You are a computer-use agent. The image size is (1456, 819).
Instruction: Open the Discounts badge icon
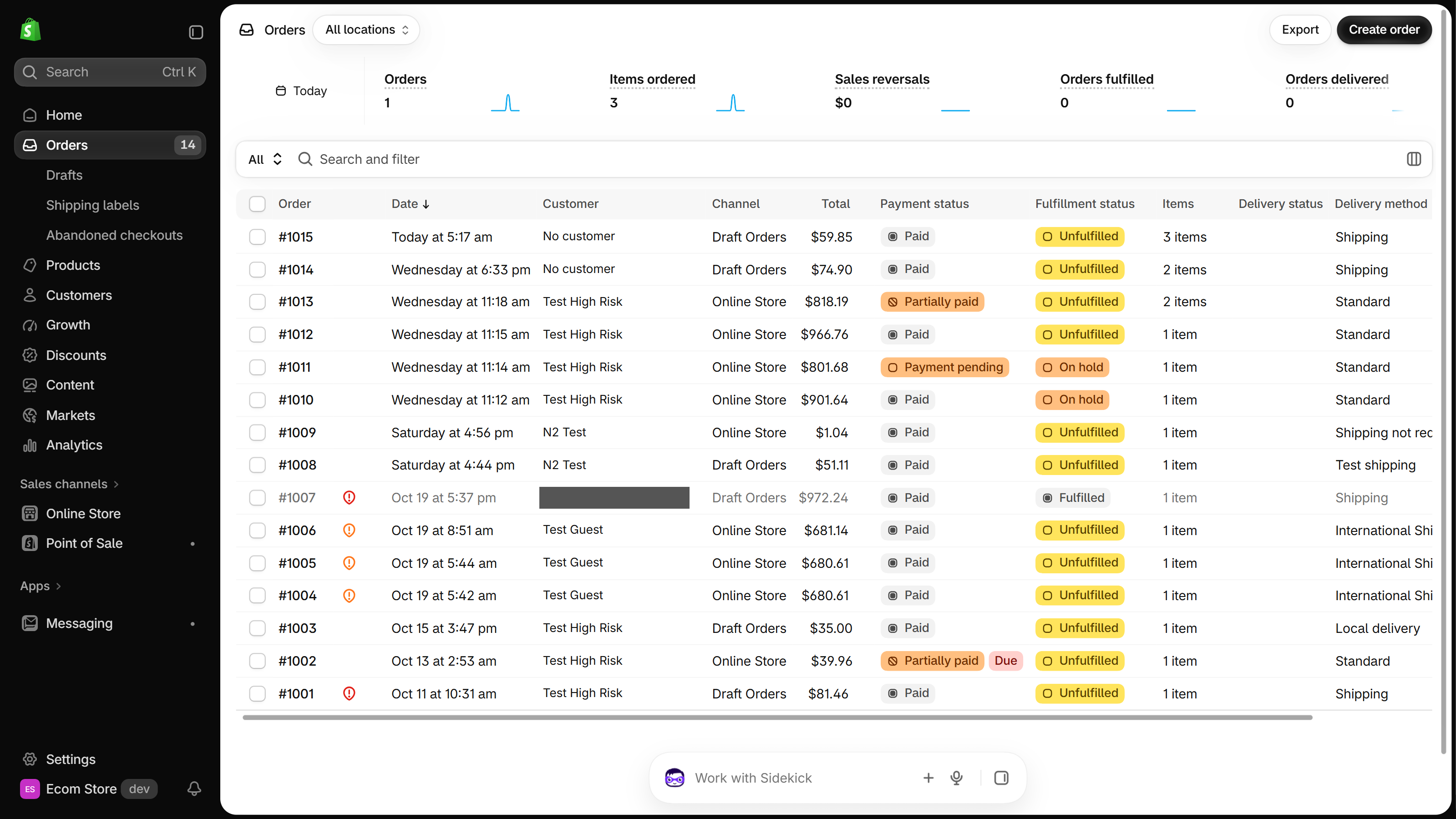30,355
